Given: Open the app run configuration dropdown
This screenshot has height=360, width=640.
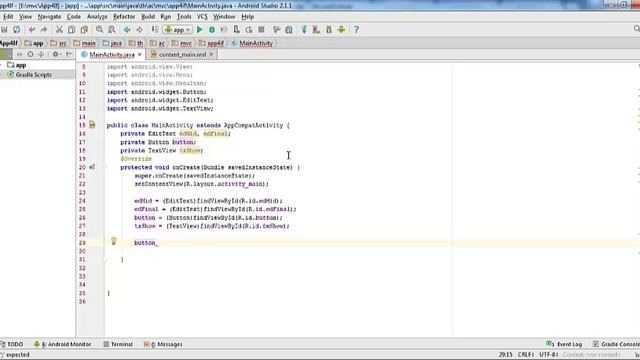Looking at the screenshot, I should pos(178,29).
